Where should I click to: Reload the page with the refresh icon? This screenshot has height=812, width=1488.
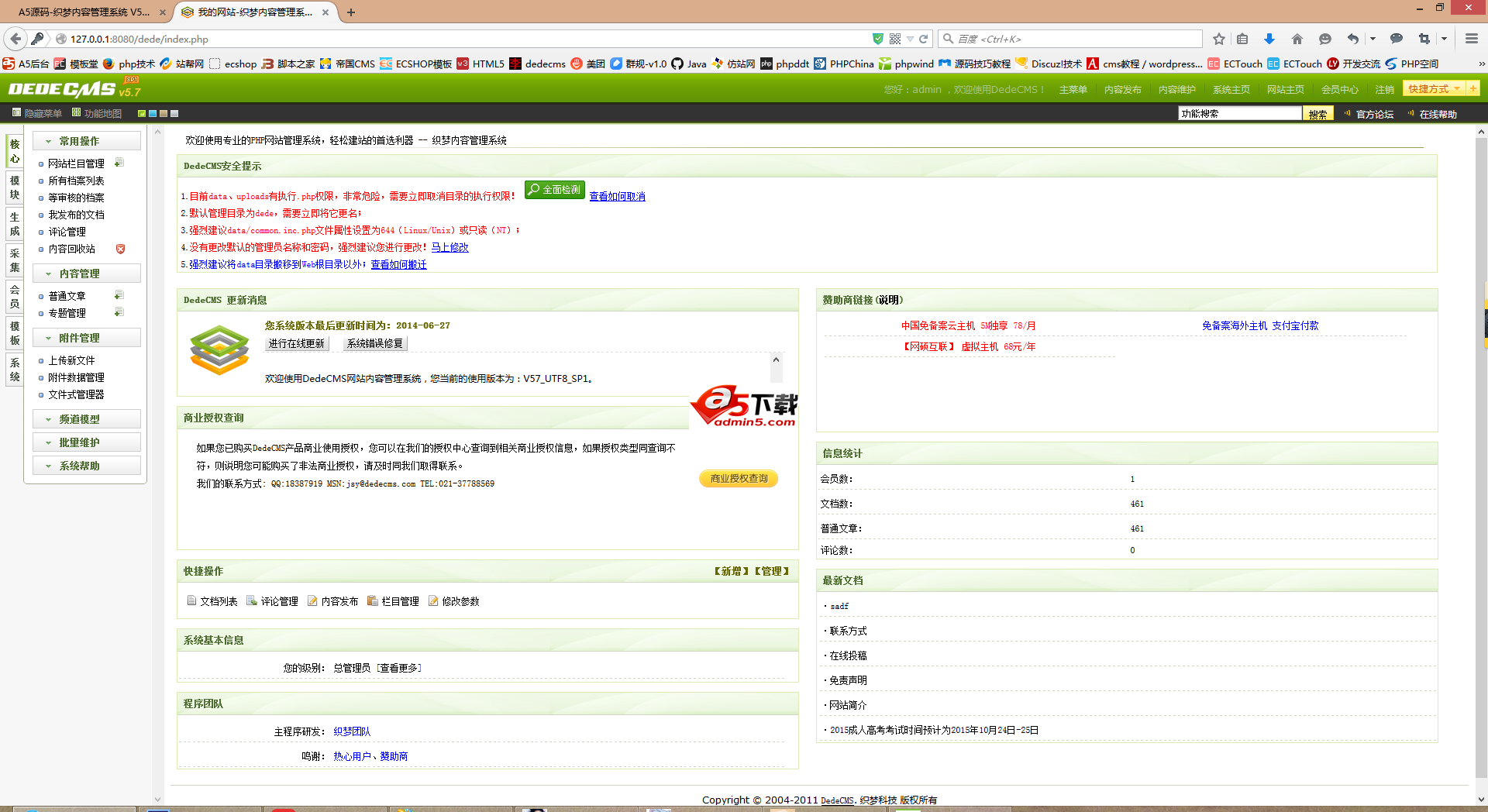pyautogui.click(x=923, y=39)
